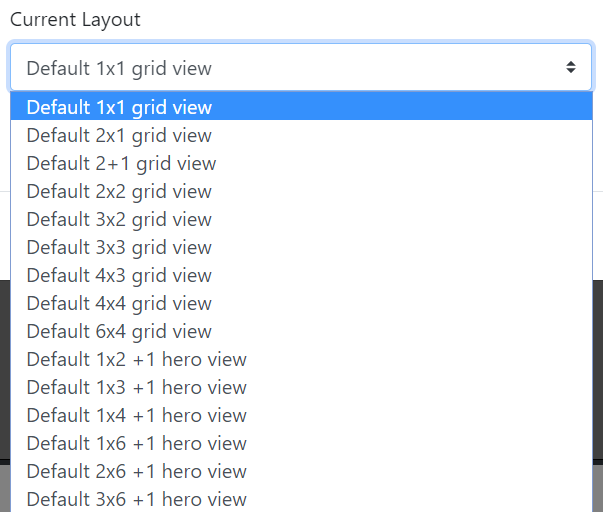
Task: Pick Default 4x3 grid view
Action: [120, 275]
